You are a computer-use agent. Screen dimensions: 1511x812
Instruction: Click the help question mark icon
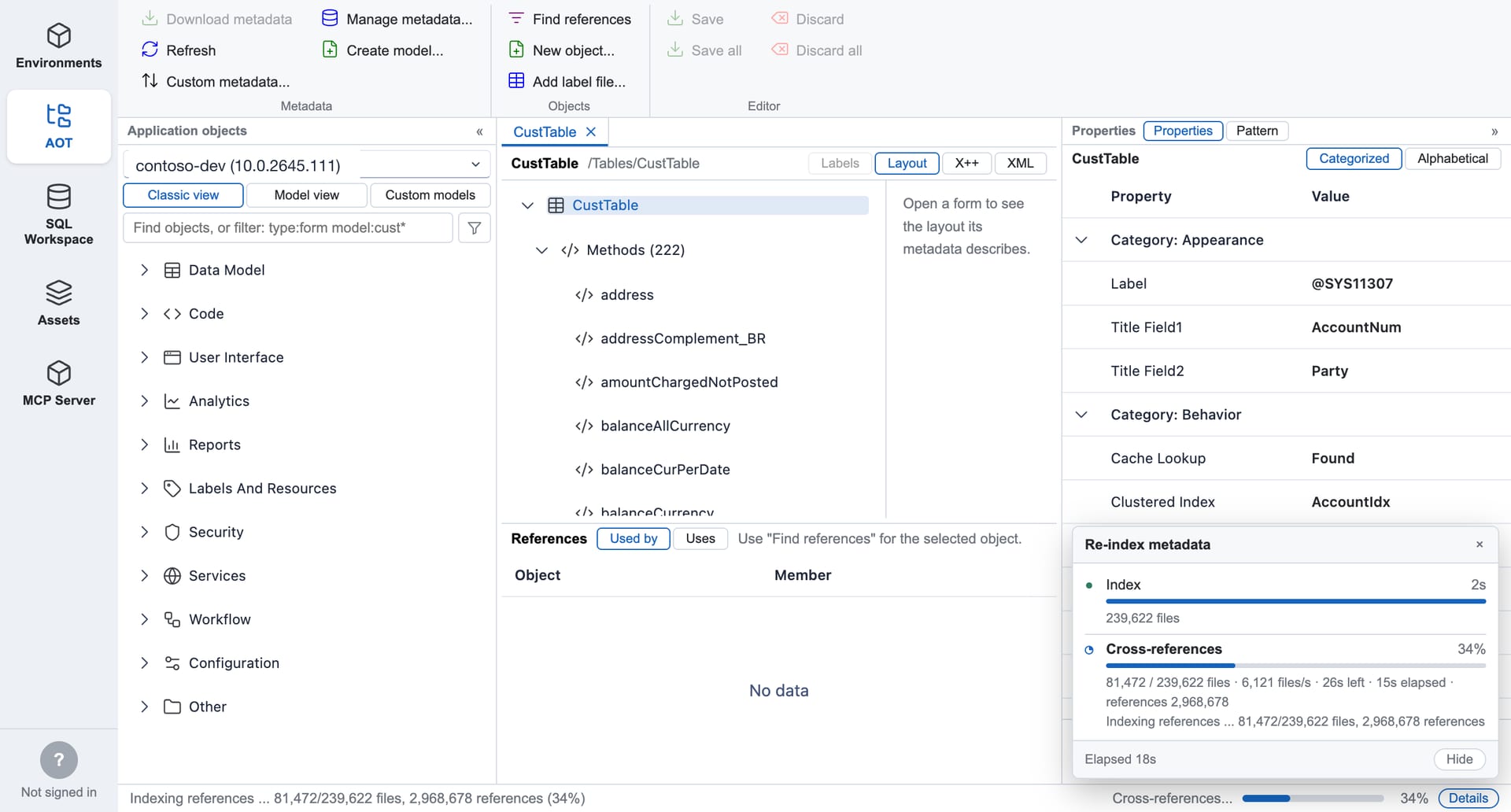(x=59, y=760)
